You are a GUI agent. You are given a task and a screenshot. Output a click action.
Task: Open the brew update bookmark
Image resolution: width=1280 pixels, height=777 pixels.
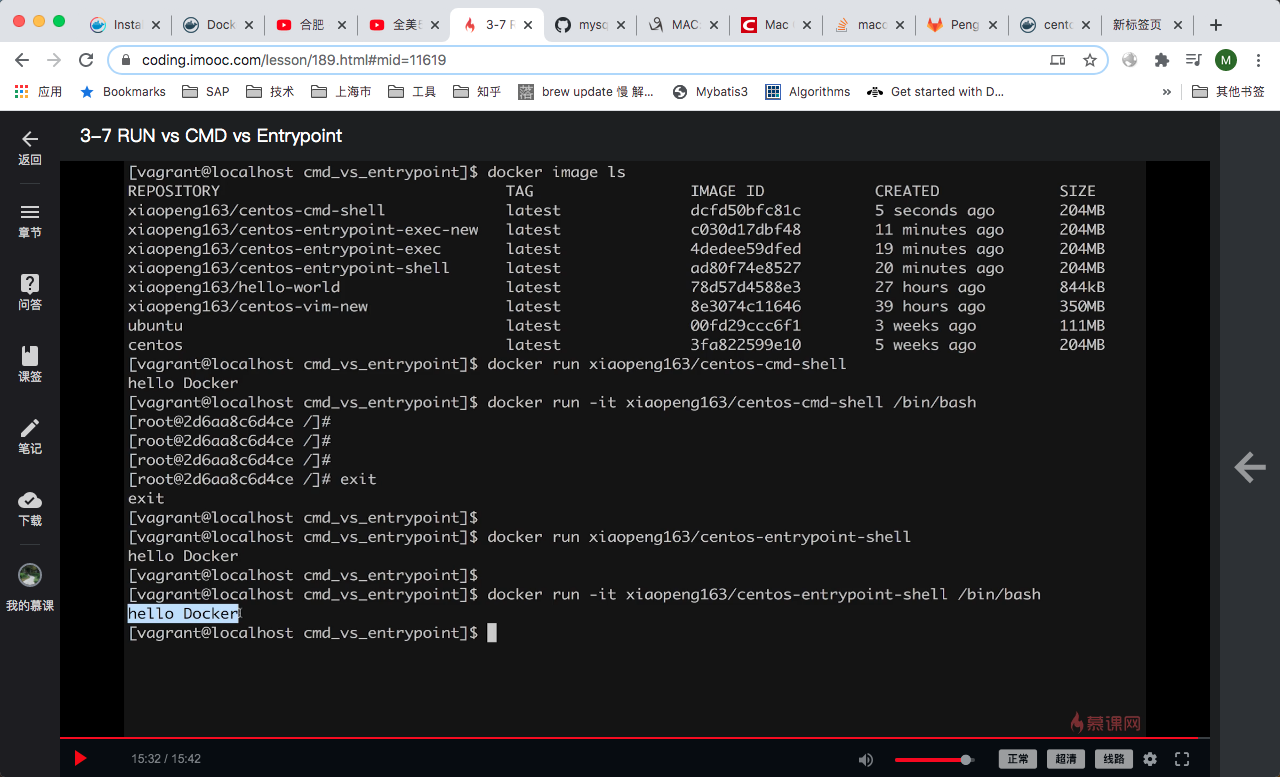(586, 92)
